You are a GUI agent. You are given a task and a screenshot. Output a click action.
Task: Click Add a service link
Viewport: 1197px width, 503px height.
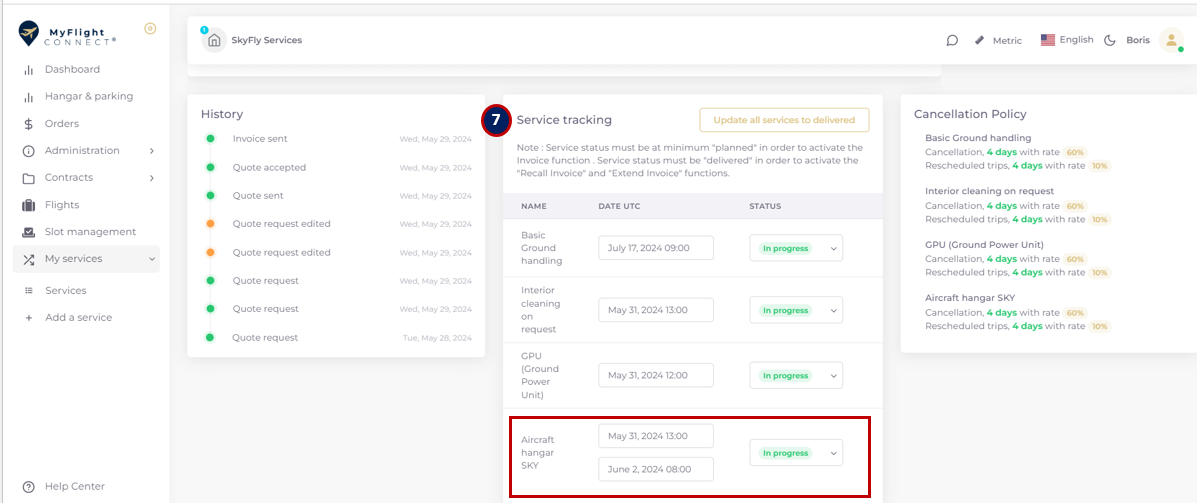point(78,318)
